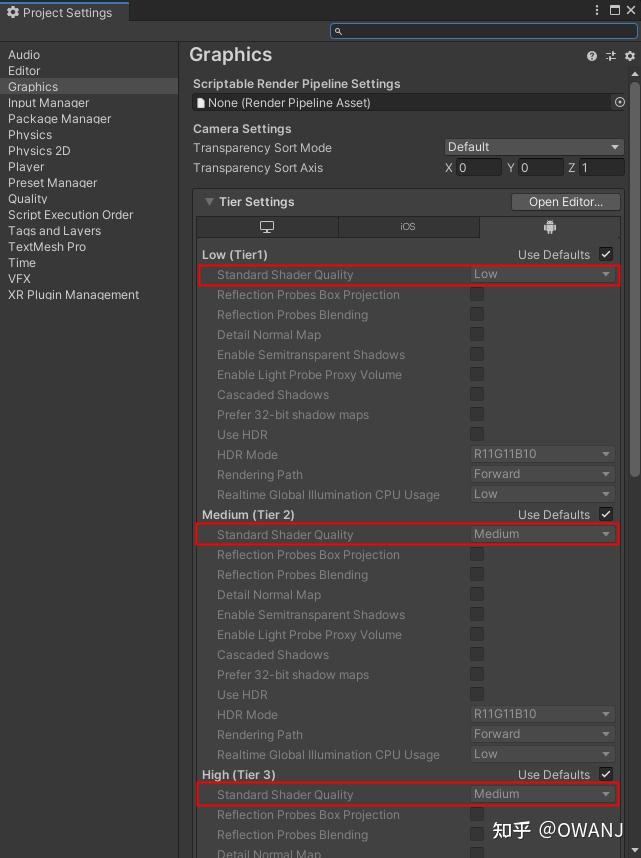Image resolution: width=641 pixels, height=858 pixels.
Task: Toggle Use Defaults for Medium (Tier 2)
Action: click(x=606, y=514)
